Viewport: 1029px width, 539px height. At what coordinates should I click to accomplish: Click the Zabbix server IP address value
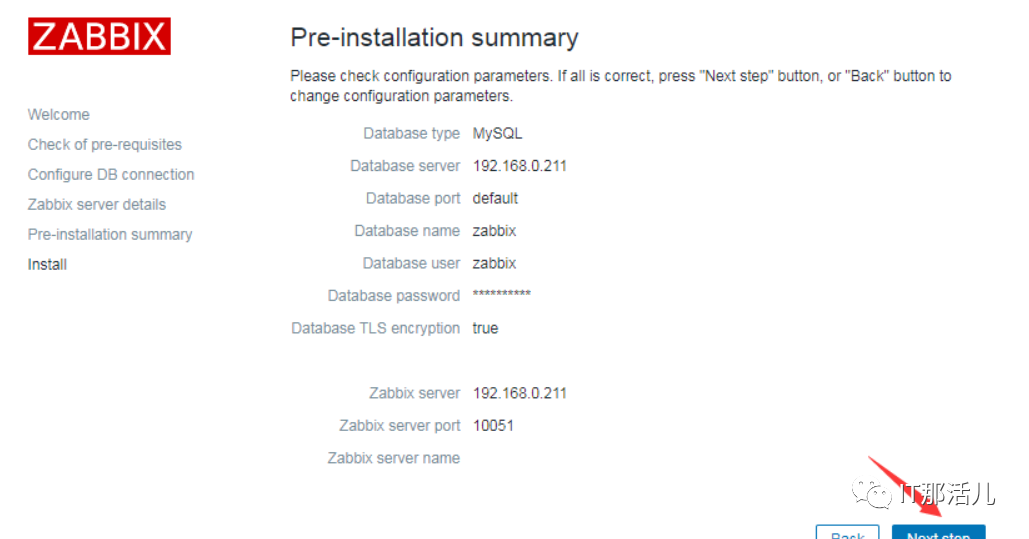pyautogui.click(x=519, y=393)
